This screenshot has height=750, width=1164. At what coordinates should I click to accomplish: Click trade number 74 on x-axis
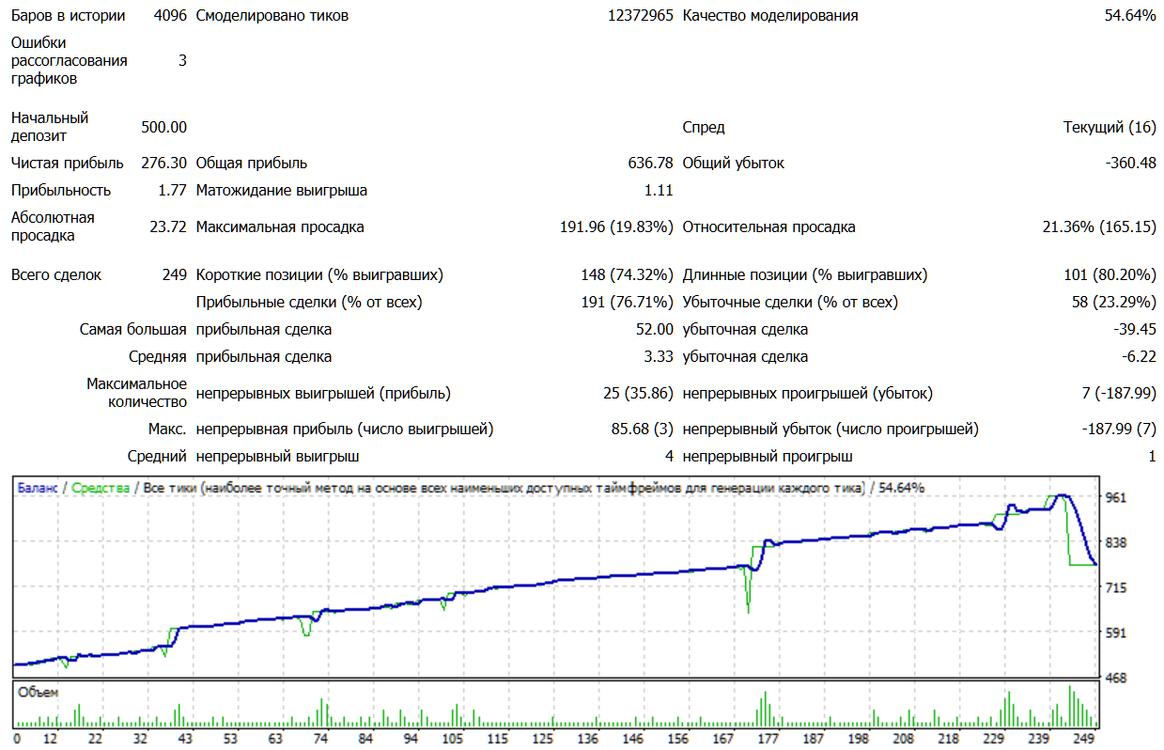pos(320,739)
